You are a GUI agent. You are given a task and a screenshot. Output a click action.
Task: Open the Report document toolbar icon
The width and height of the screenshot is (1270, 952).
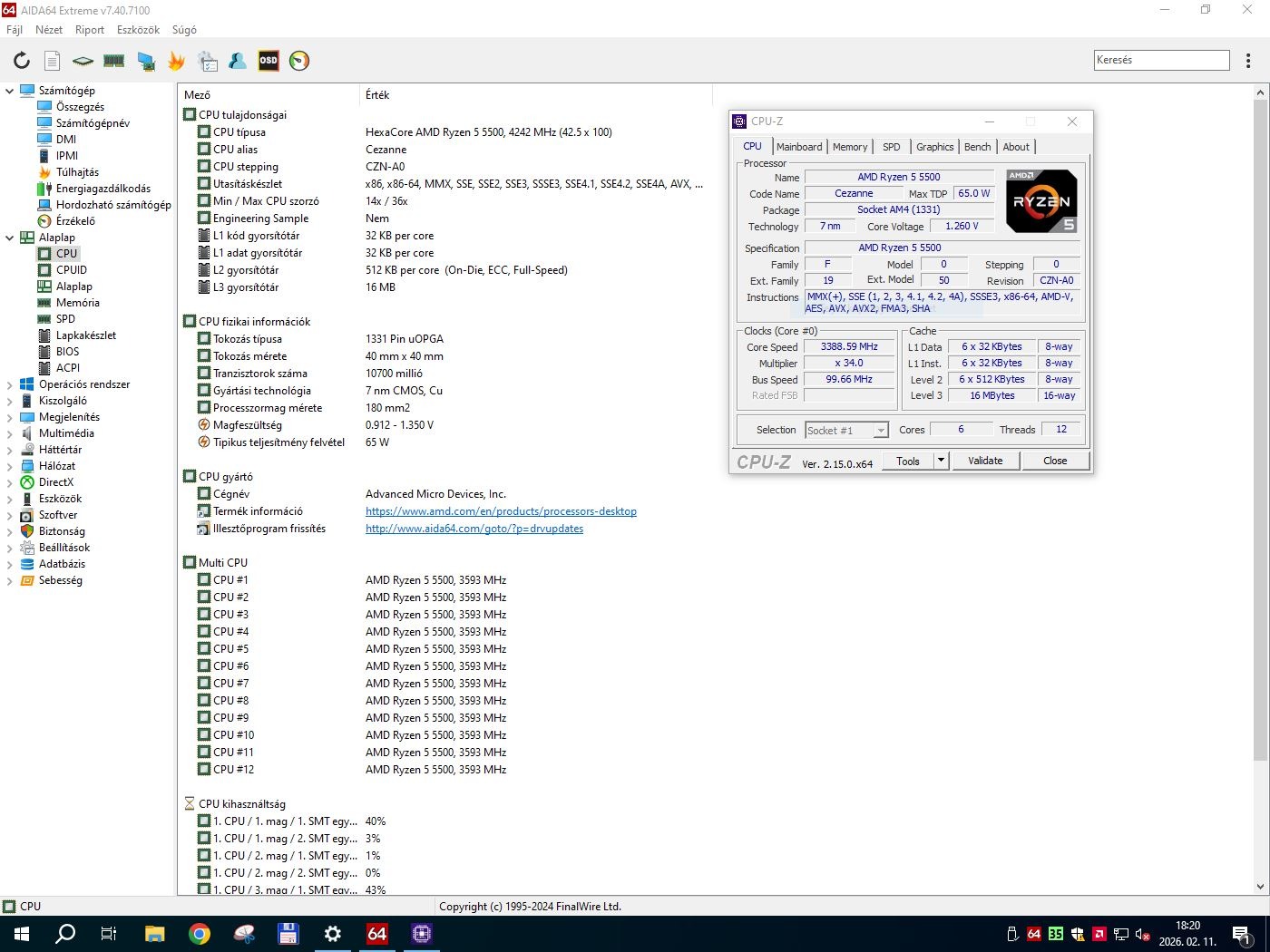(x=53, y=61)
